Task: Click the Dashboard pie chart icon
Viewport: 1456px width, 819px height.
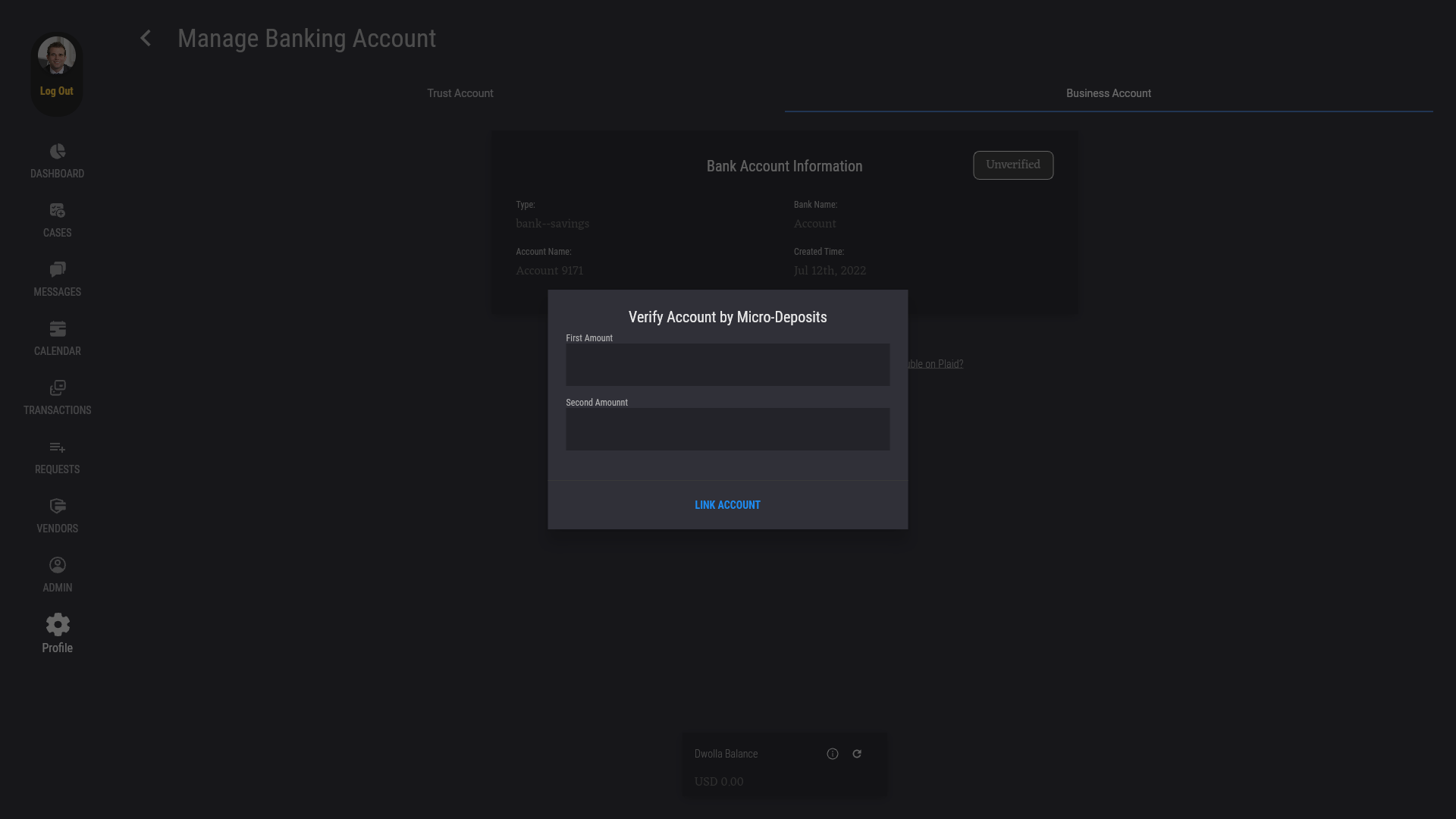Action: [57, 152]
